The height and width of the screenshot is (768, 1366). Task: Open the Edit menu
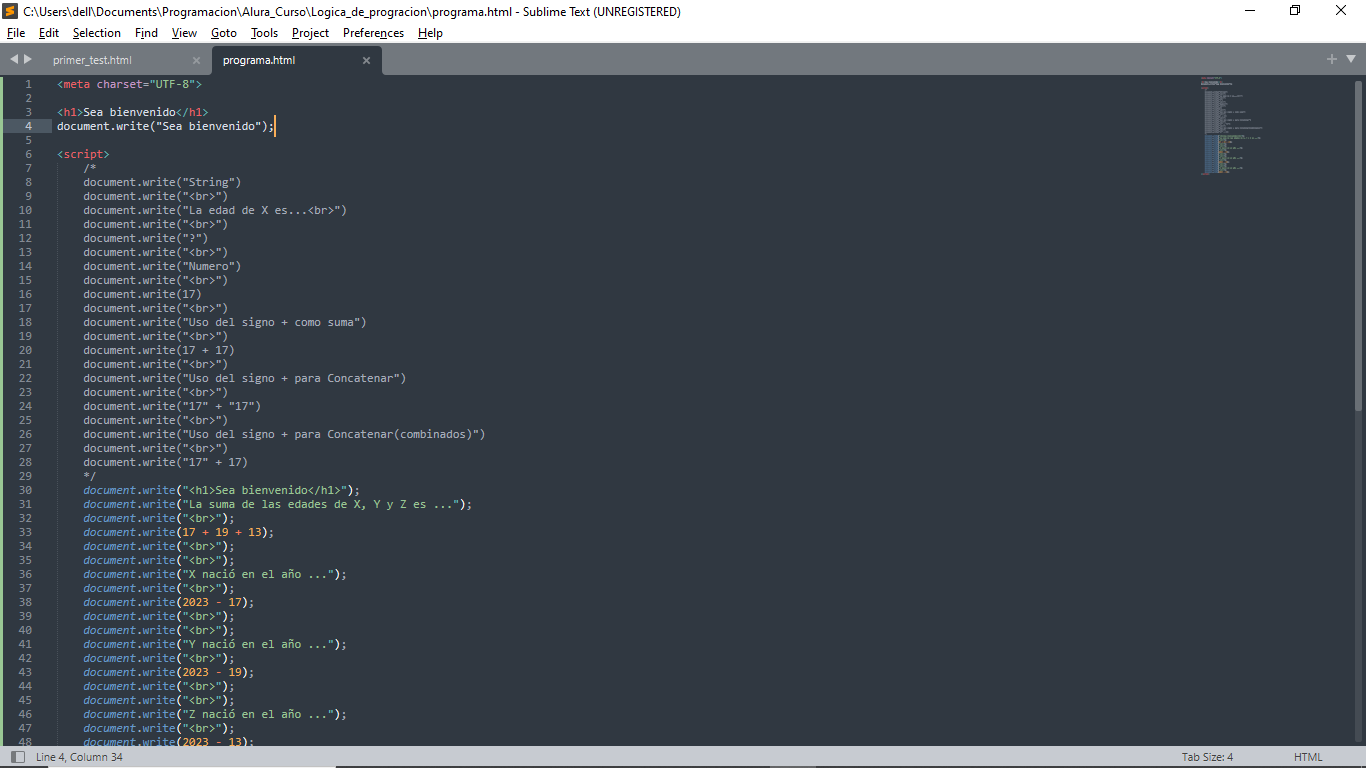pos(49,33)
